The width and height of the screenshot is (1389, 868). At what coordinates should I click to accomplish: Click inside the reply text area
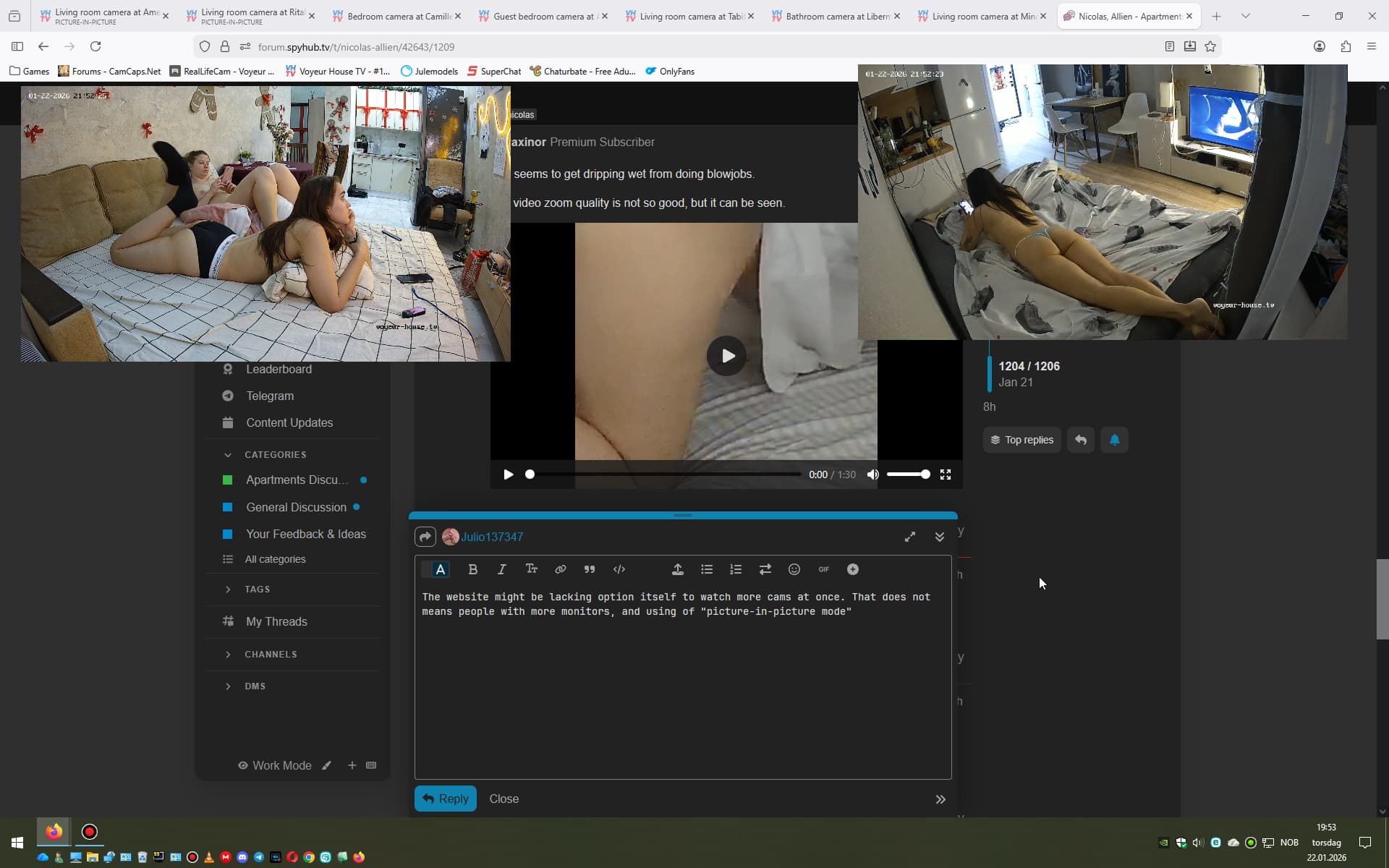click(682, 687)
